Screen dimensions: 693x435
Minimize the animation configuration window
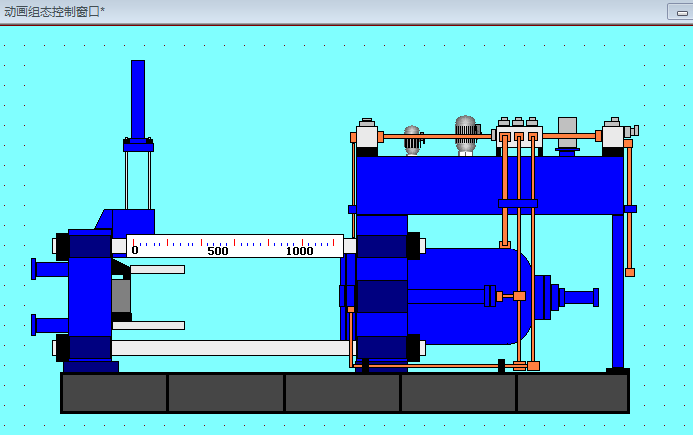point(680,12)
